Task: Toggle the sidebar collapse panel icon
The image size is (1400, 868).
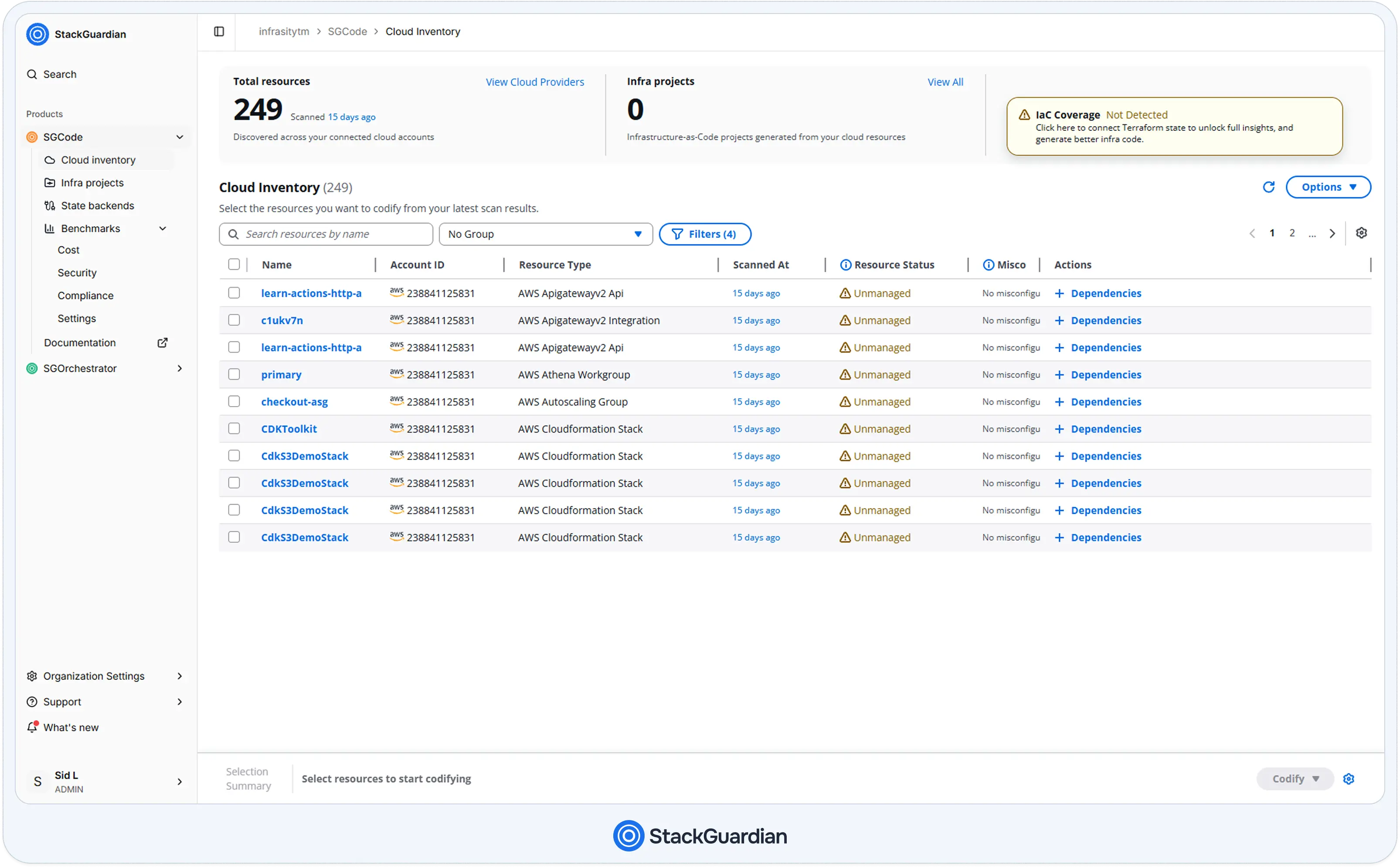Action: (x=219, y=31)
